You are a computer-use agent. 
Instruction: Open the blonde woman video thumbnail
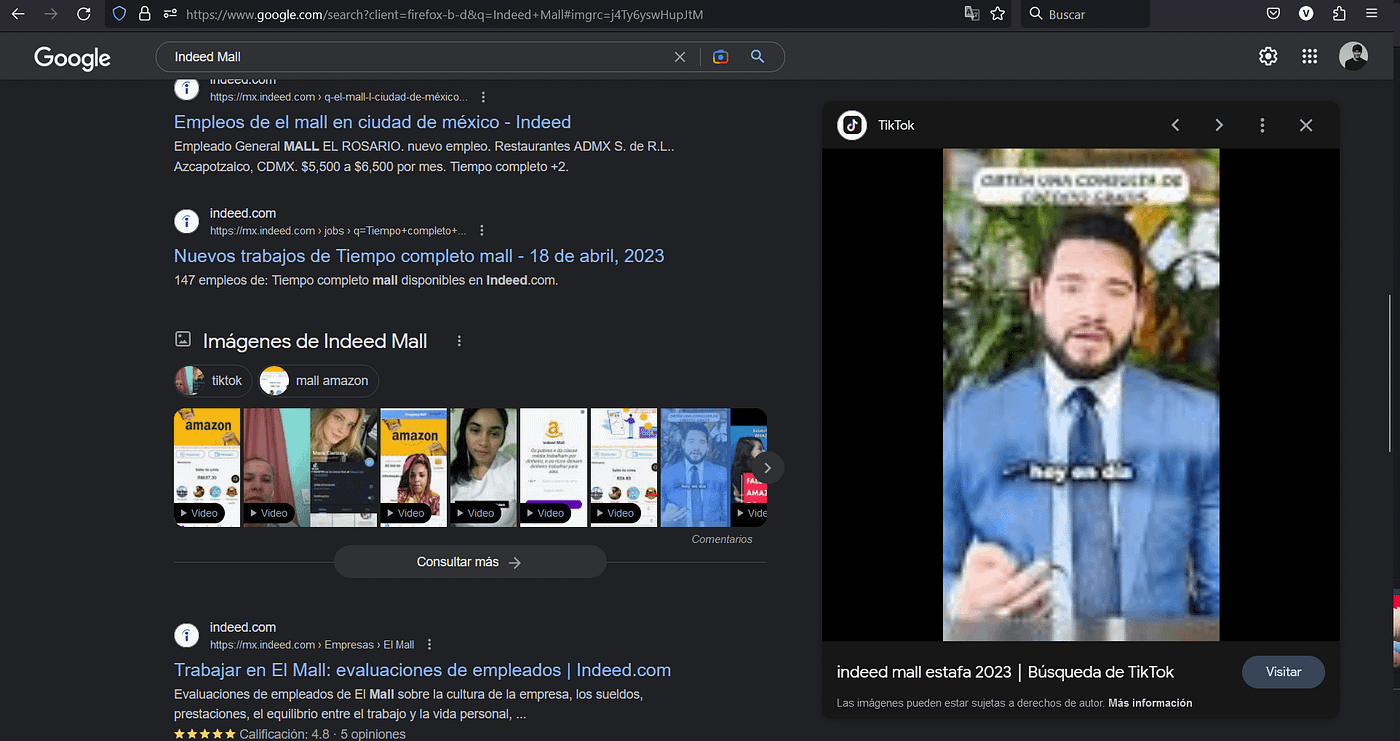point(344,467)
